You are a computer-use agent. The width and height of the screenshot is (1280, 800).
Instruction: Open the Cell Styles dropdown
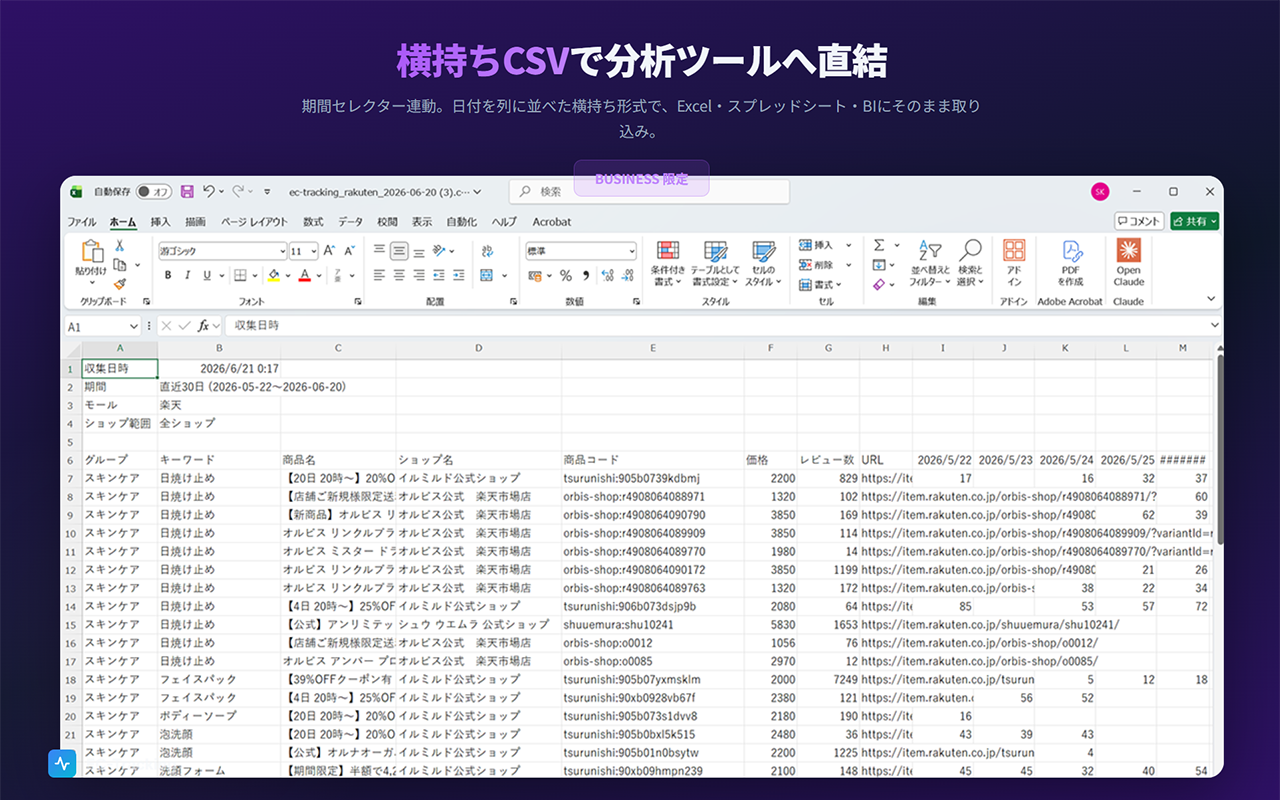pos(763,264)
